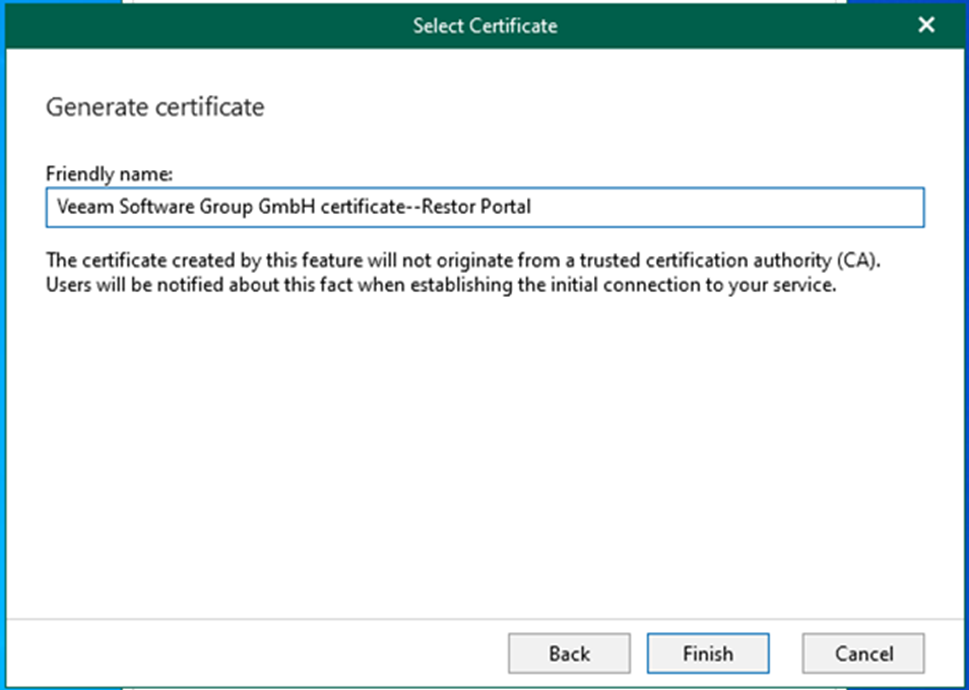Click the Friendly name text field
This screenshot has width=969, height=690.
(485, 208)
